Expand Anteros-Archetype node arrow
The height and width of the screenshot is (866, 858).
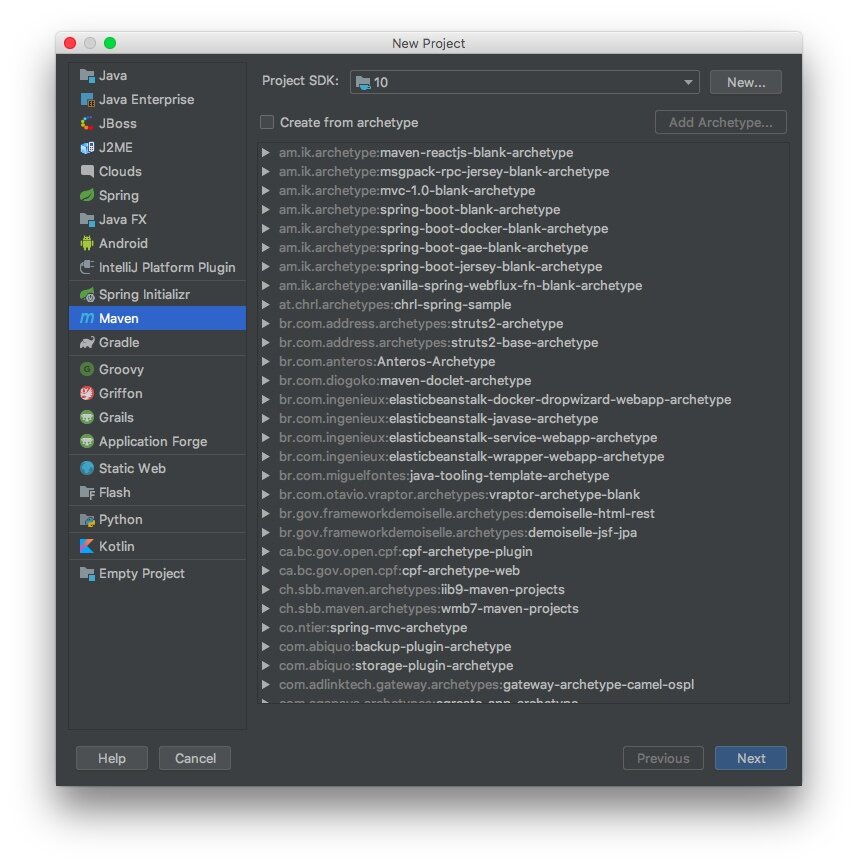[266, 362]
